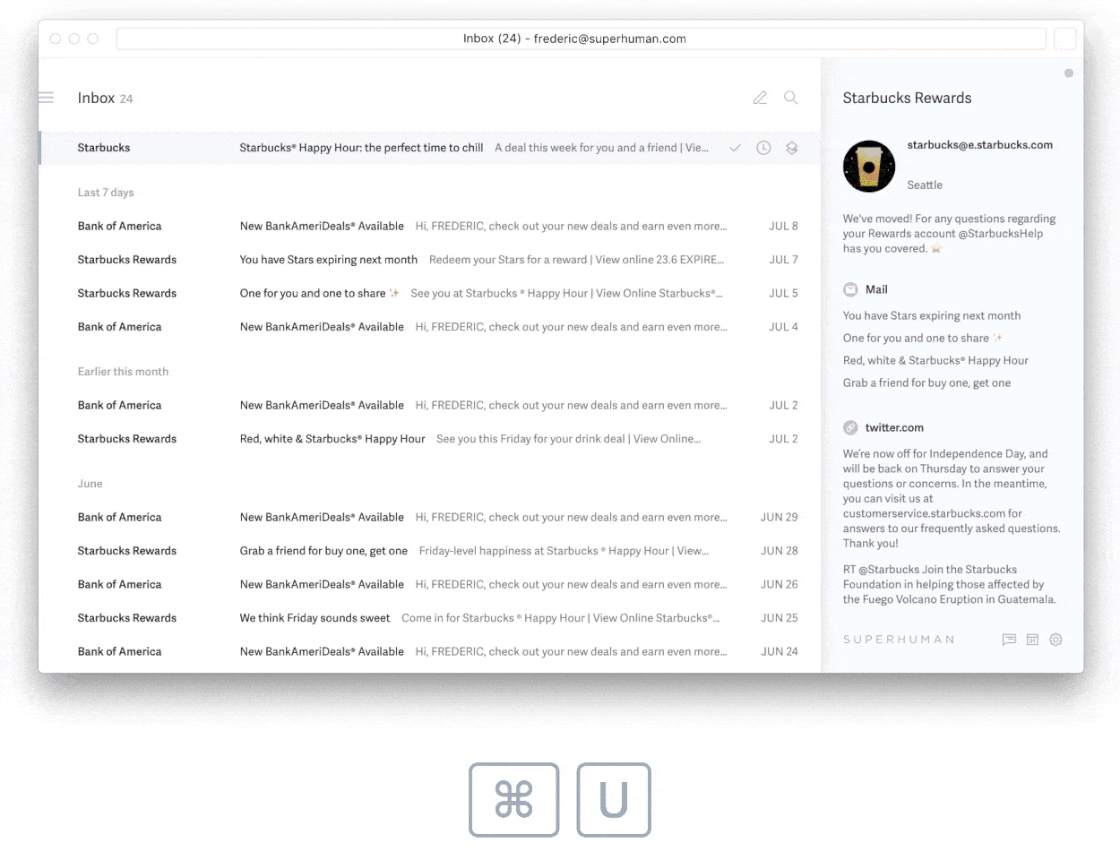Viewport: 1120px width, 851px height.
Task: Open settings with the gear icon
Action: (1056, 639)
